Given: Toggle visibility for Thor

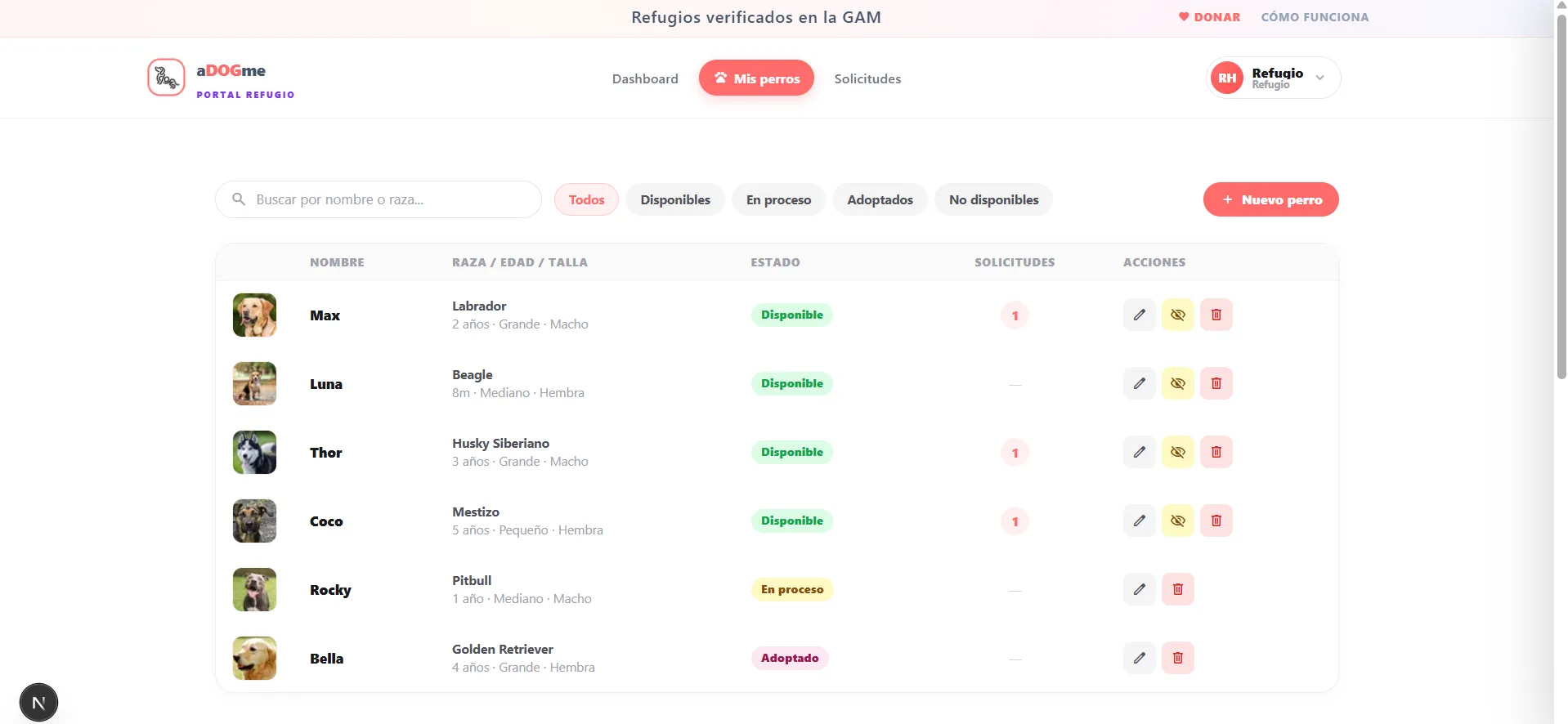Looking at the screenshot, I should pos(1177,452).
